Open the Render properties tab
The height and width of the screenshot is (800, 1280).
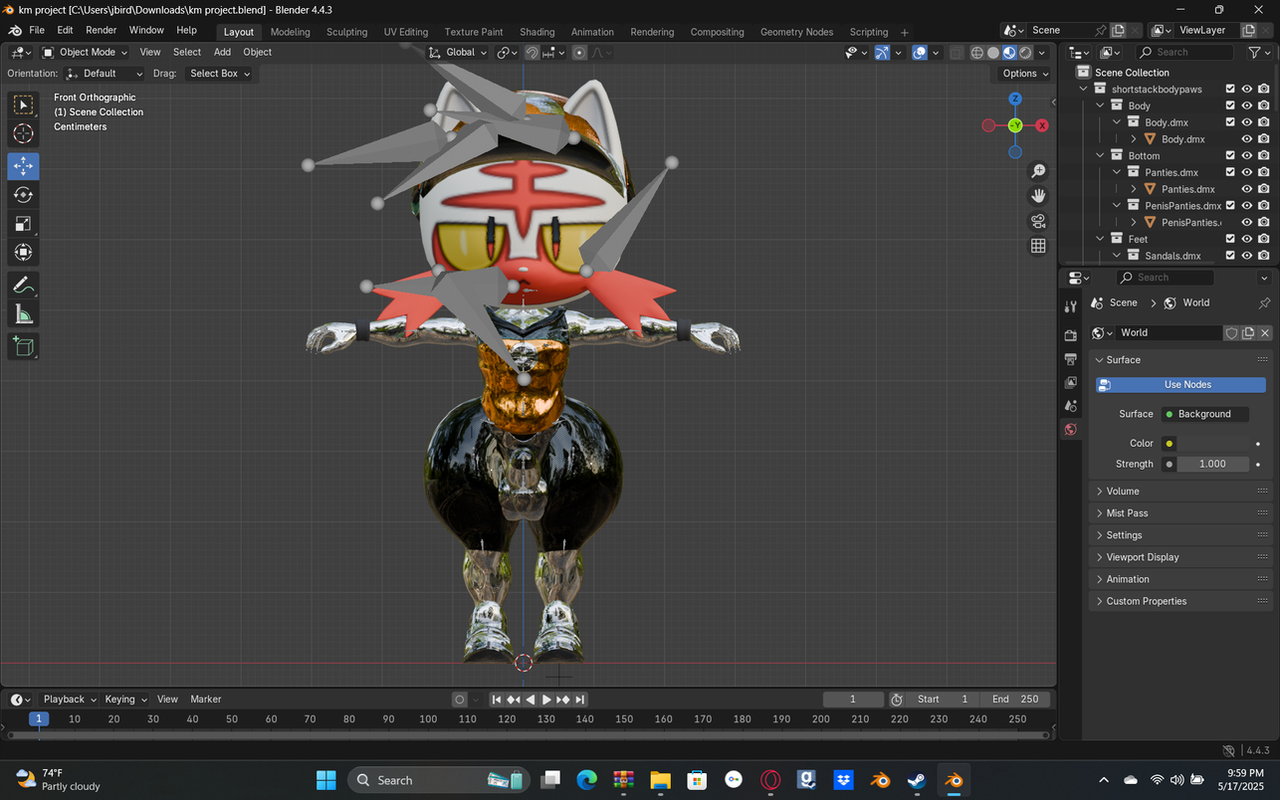(1071, 335)
